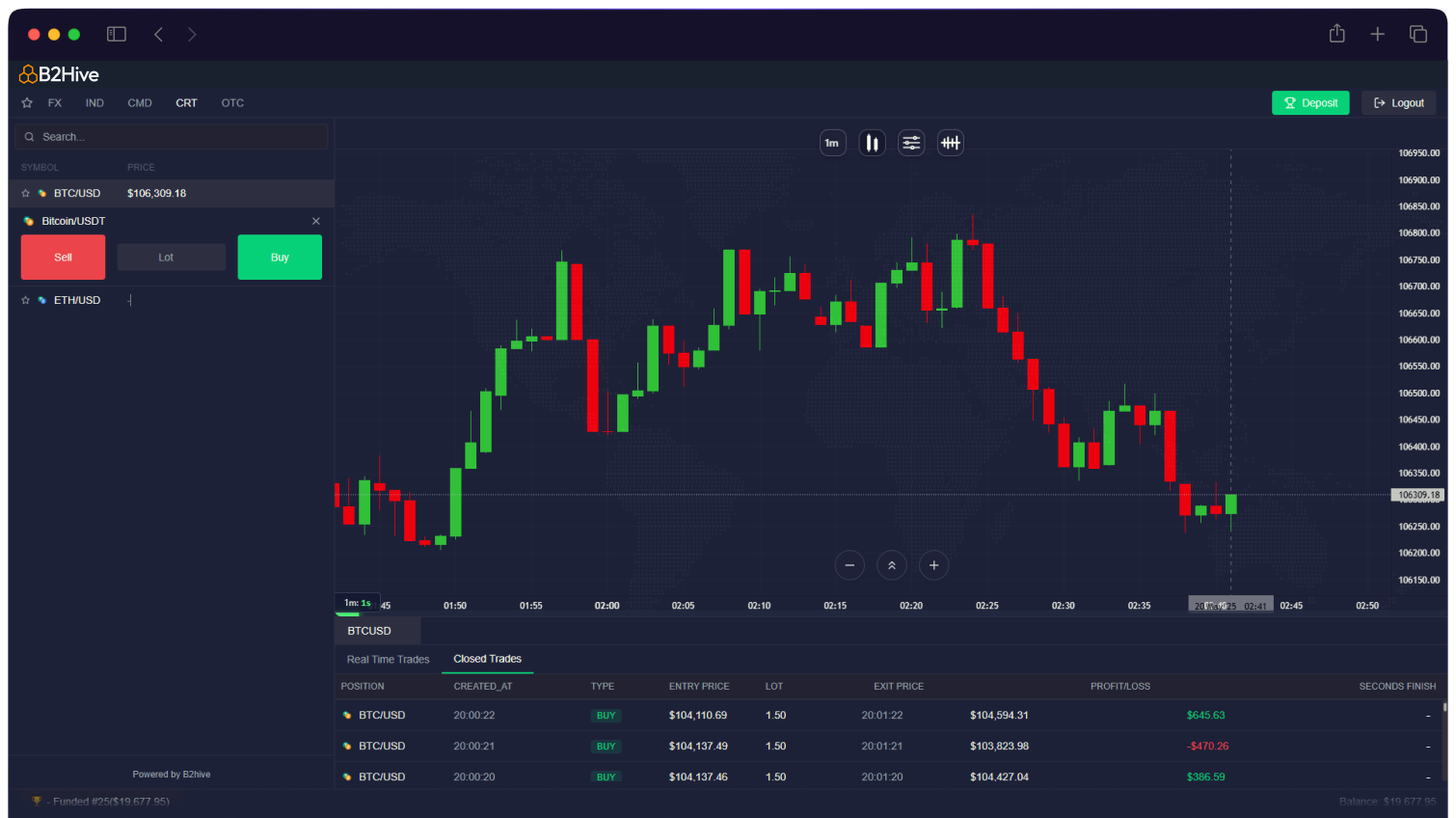Screen dimensions: 1456x818
Task: Switch to the Real Time Trades tab
Action: tap(388, 660)
